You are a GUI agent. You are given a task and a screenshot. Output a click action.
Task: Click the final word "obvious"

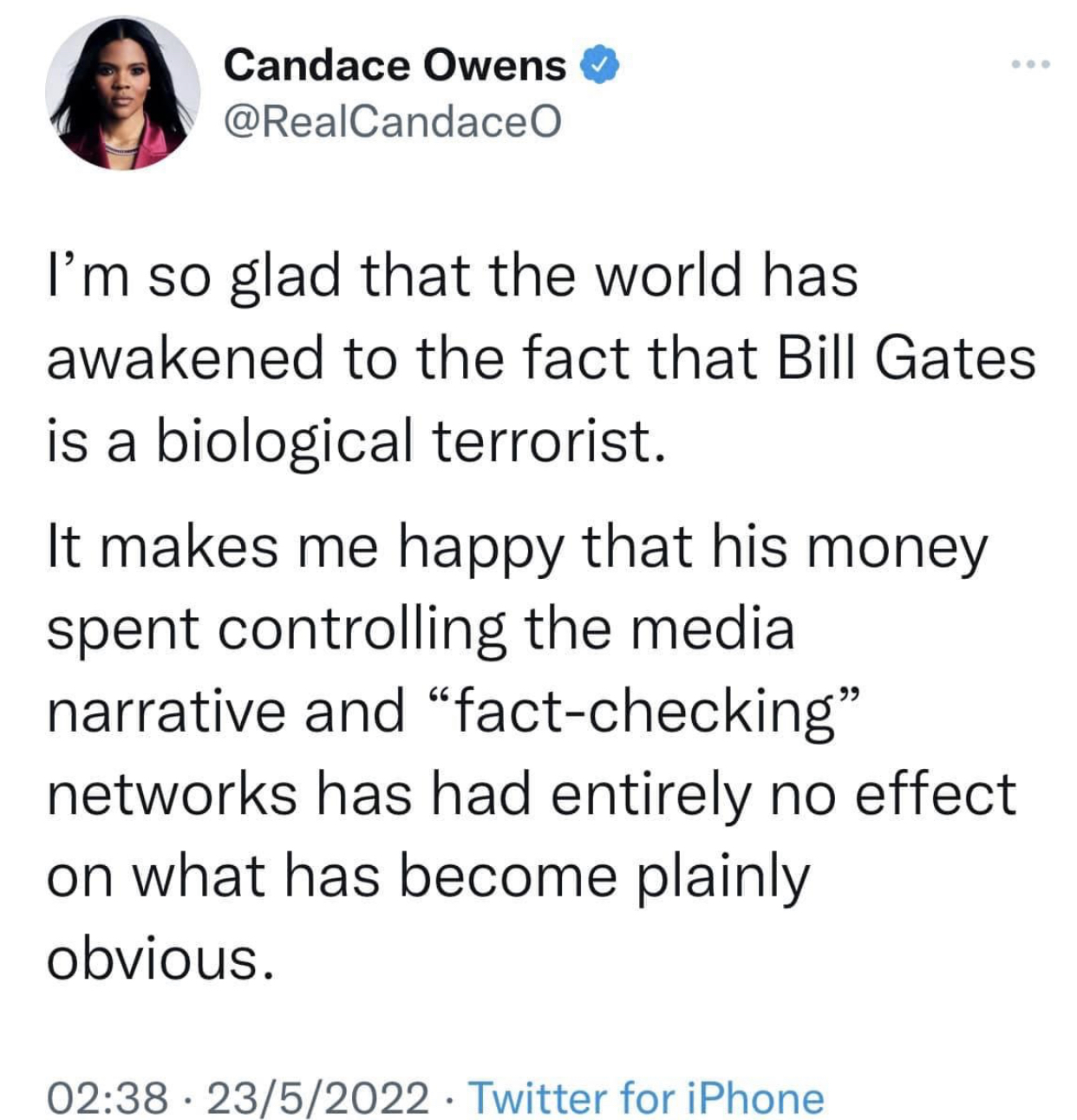[163, 959]
